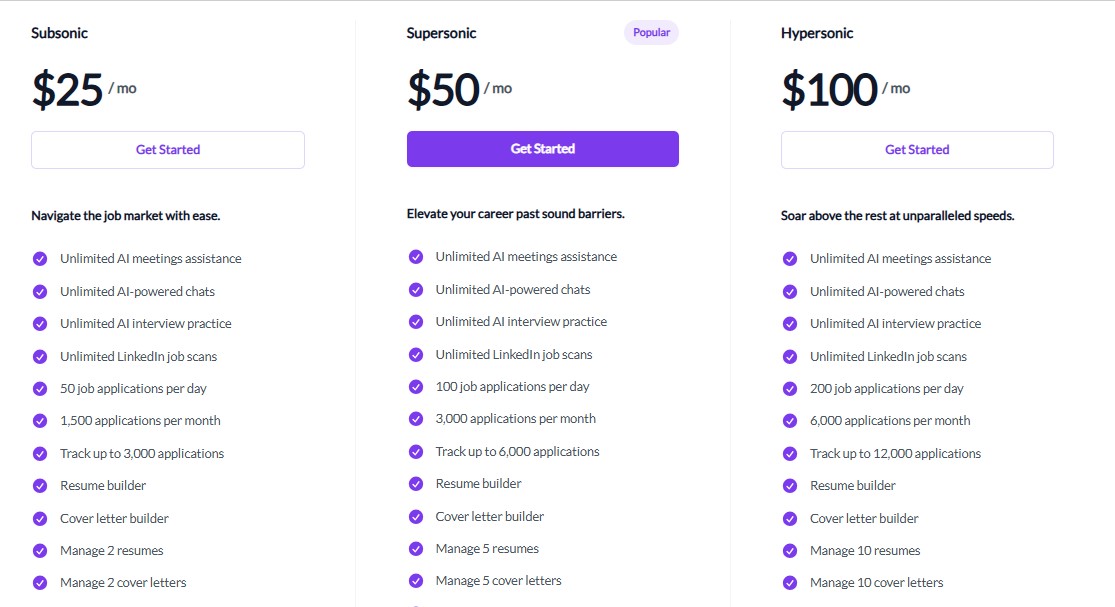The width and height of the screenshot is (1115, 607).
Task: Click the checkmark beside Unlimited AI meetings assistance in Subsonic
Action: [40, 258]
